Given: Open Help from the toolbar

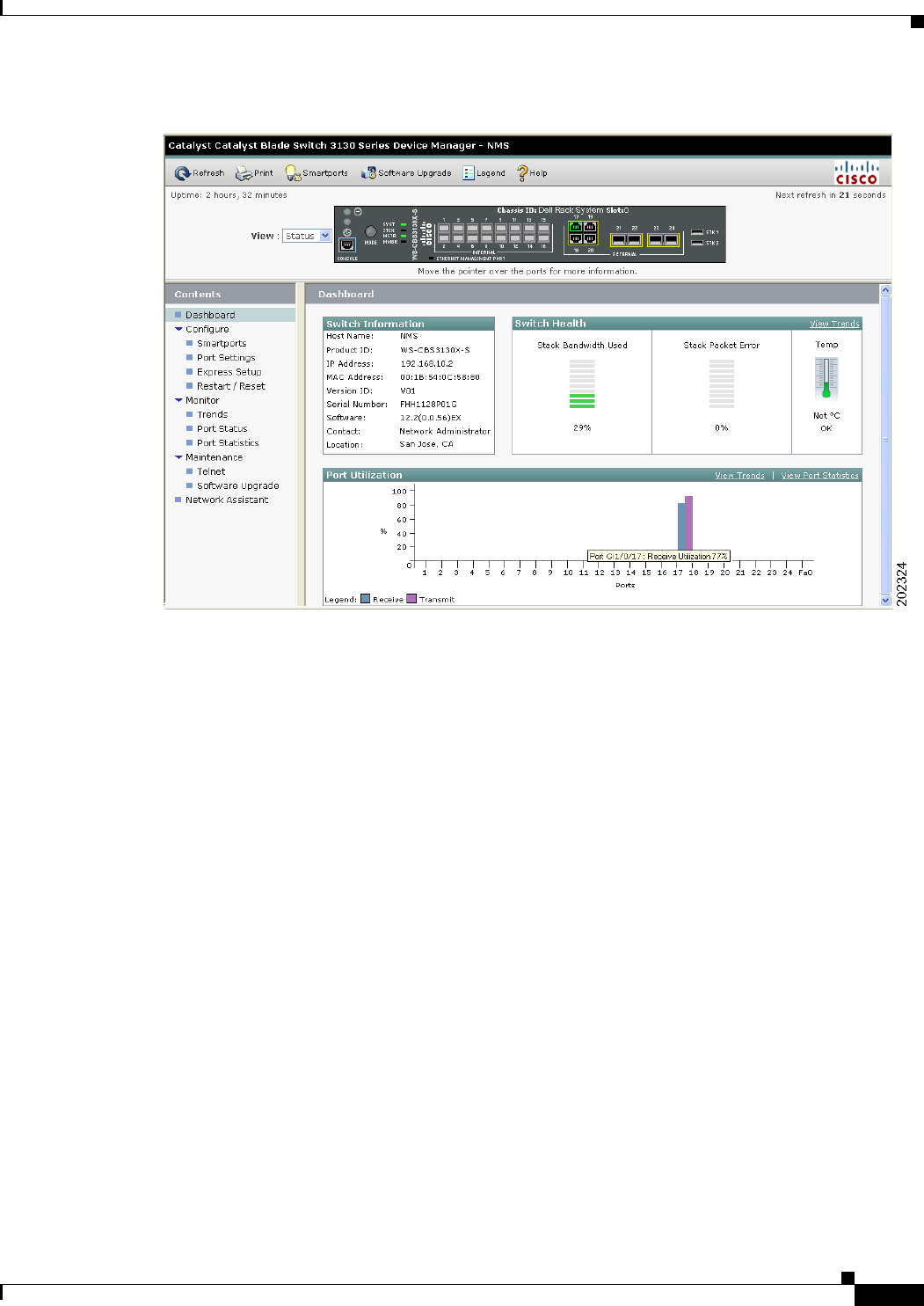Looking at the screenshot, I should [532, 173].
